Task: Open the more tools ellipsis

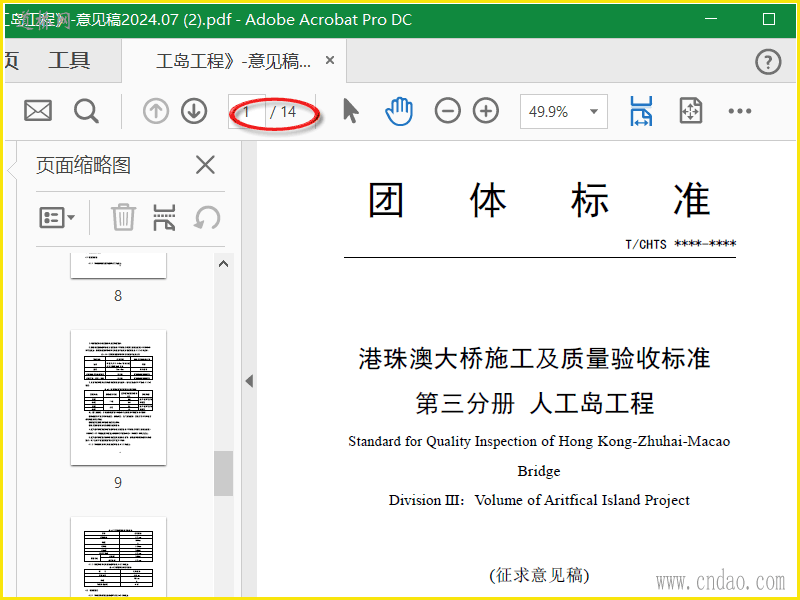Action: click(740, 111)
